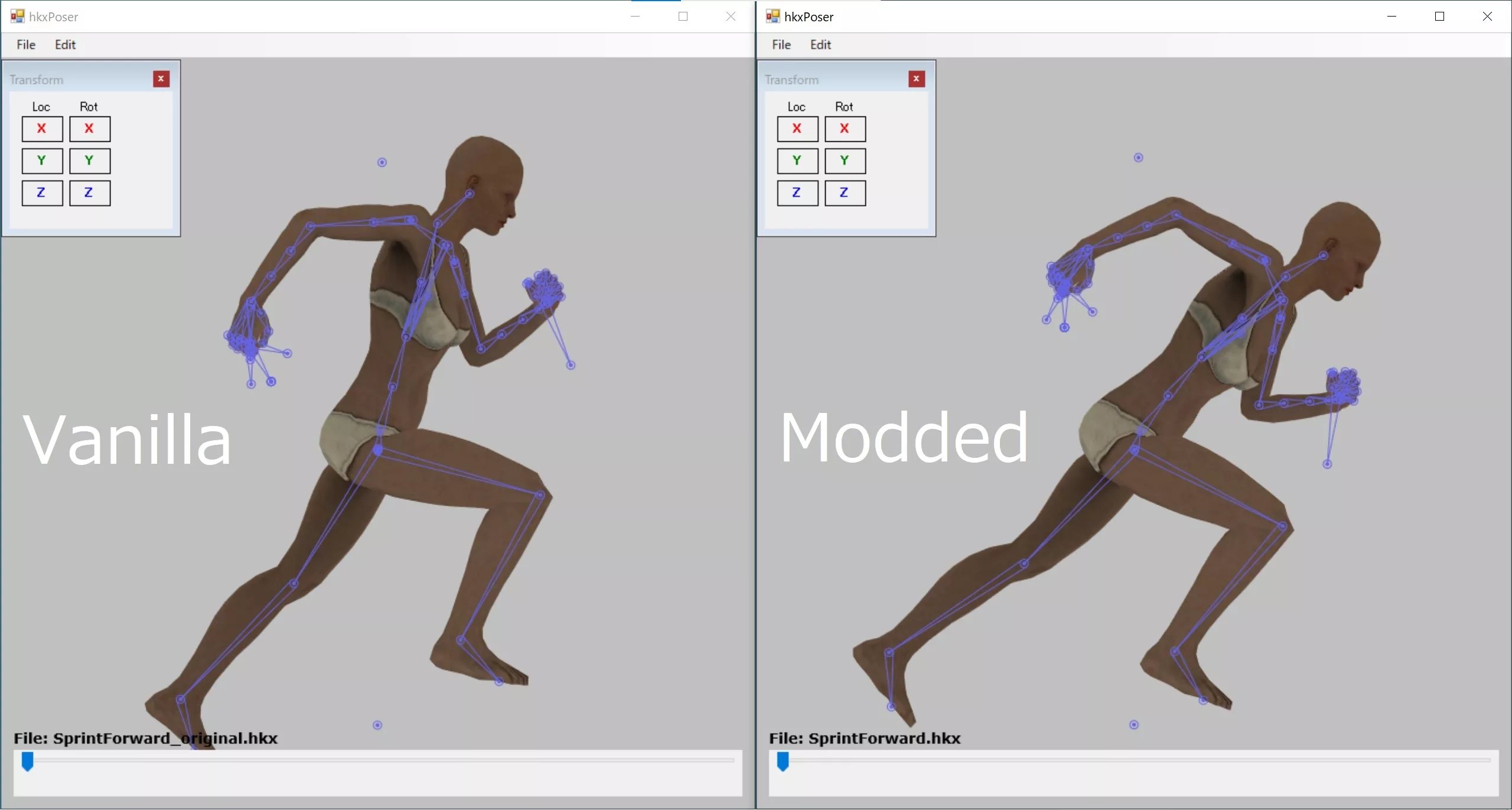Viewport: 1512px width, 810px height.
Task: Close the Transform panel in Modded window
Action: [917, 79]
